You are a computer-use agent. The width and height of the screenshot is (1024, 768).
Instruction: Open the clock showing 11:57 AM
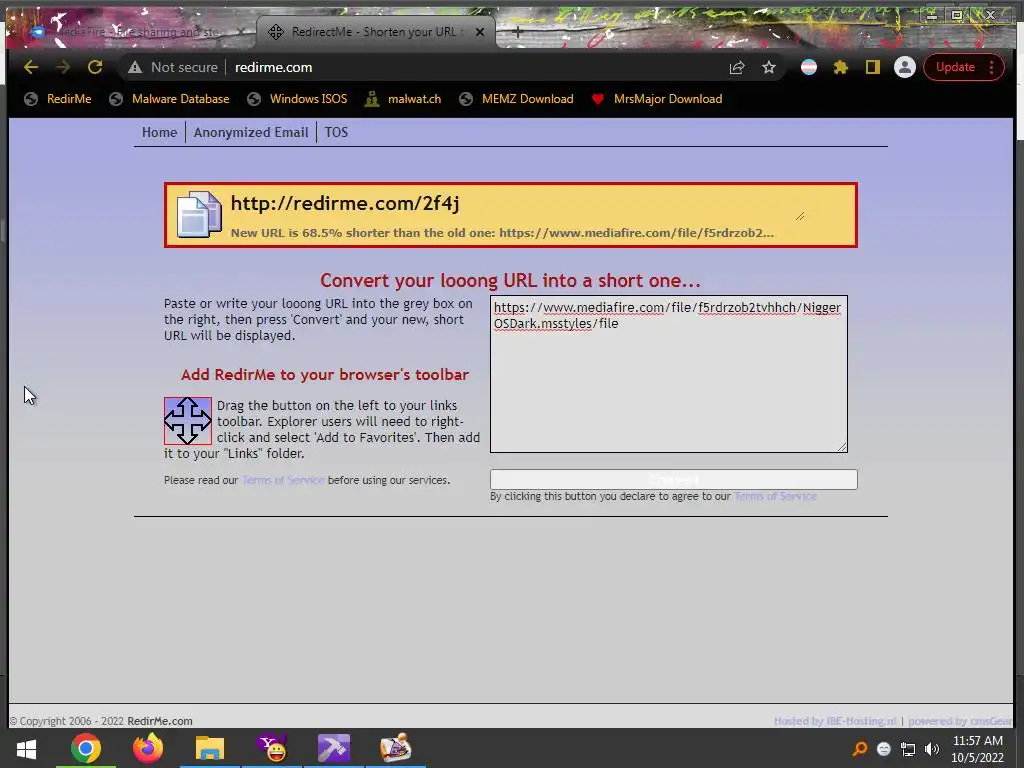(978, 749)
